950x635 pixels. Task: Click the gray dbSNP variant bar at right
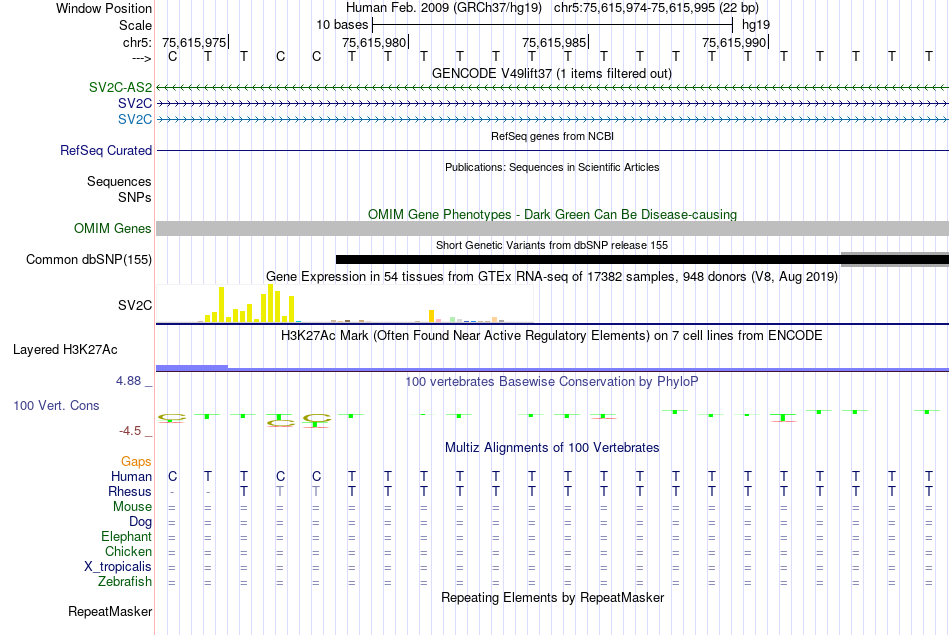pyautogui.click(x=895, y=259)
